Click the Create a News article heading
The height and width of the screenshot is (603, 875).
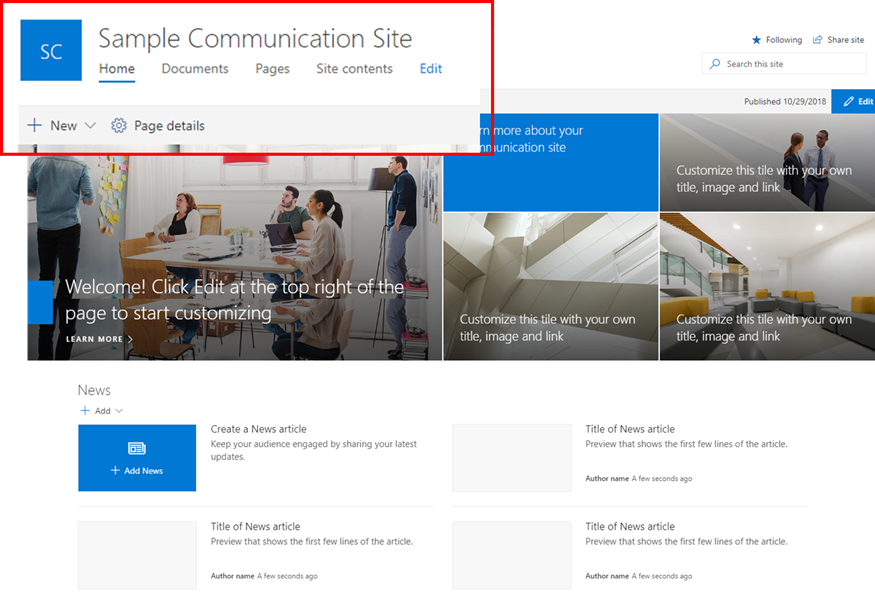[259, 429]
